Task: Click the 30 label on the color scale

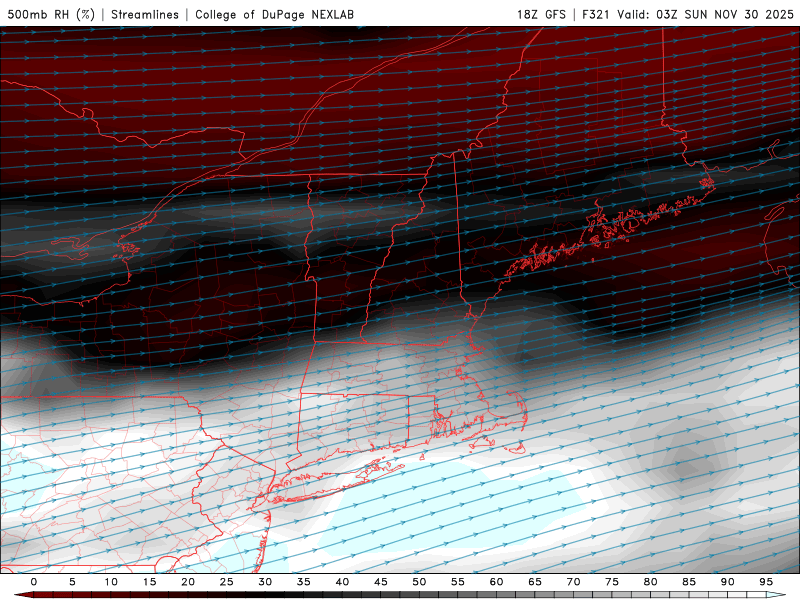Action: pos(265,582)
